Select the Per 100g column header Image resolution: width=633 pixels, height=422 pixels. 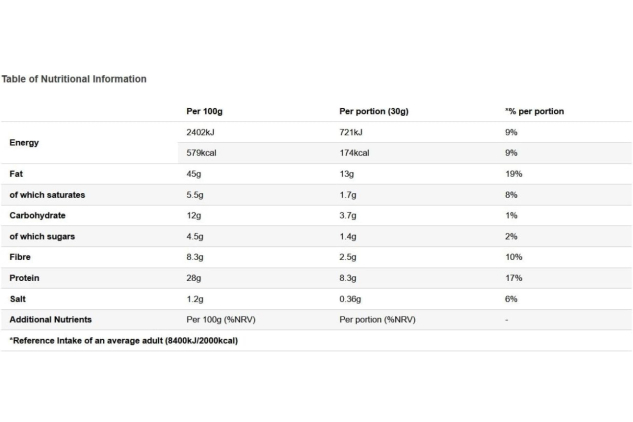click(204, 111)
